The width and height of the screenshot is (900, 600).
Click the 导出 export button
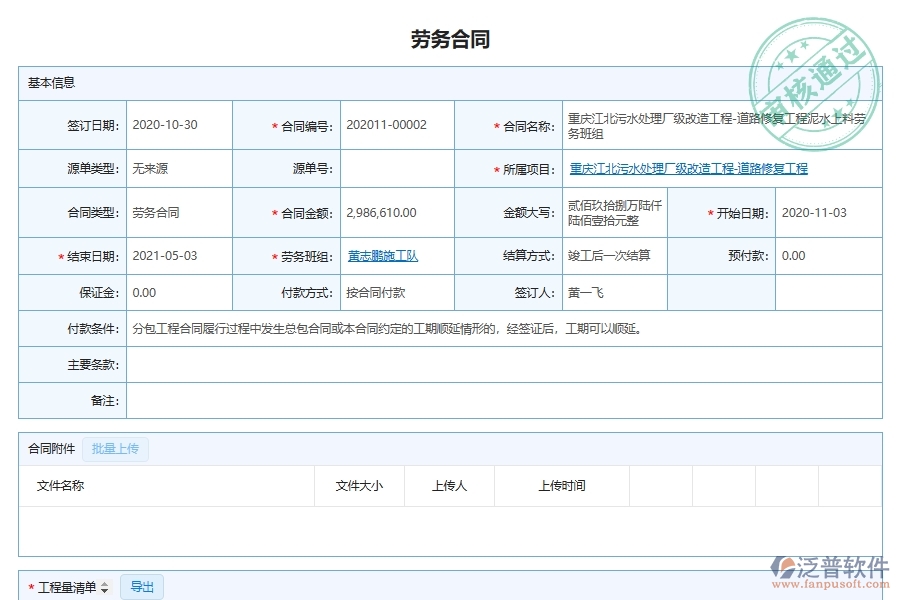(x=141, y=587)
